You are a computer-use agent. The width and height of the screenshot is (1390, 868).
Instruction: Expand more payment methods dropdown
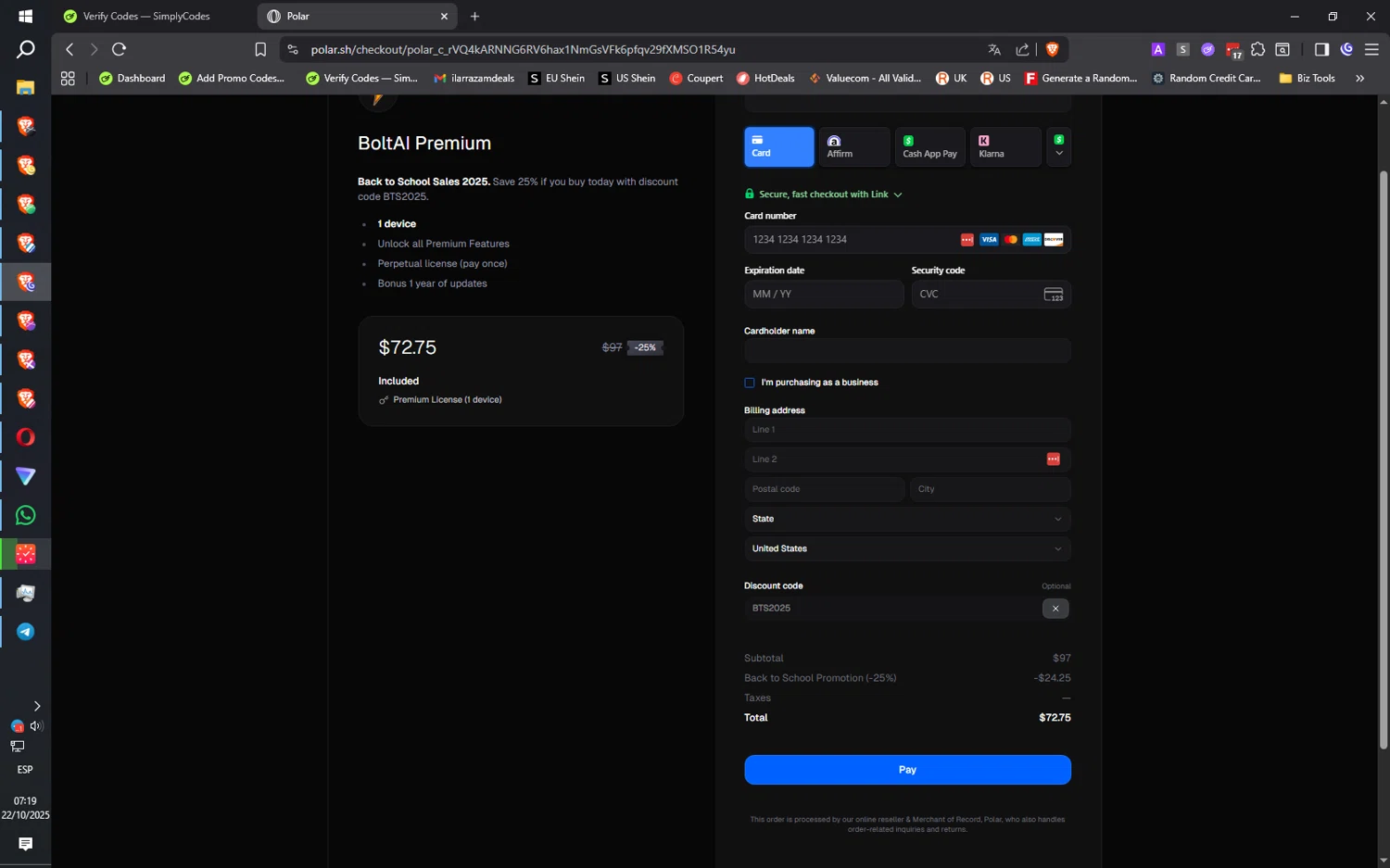click(1059, 147)
